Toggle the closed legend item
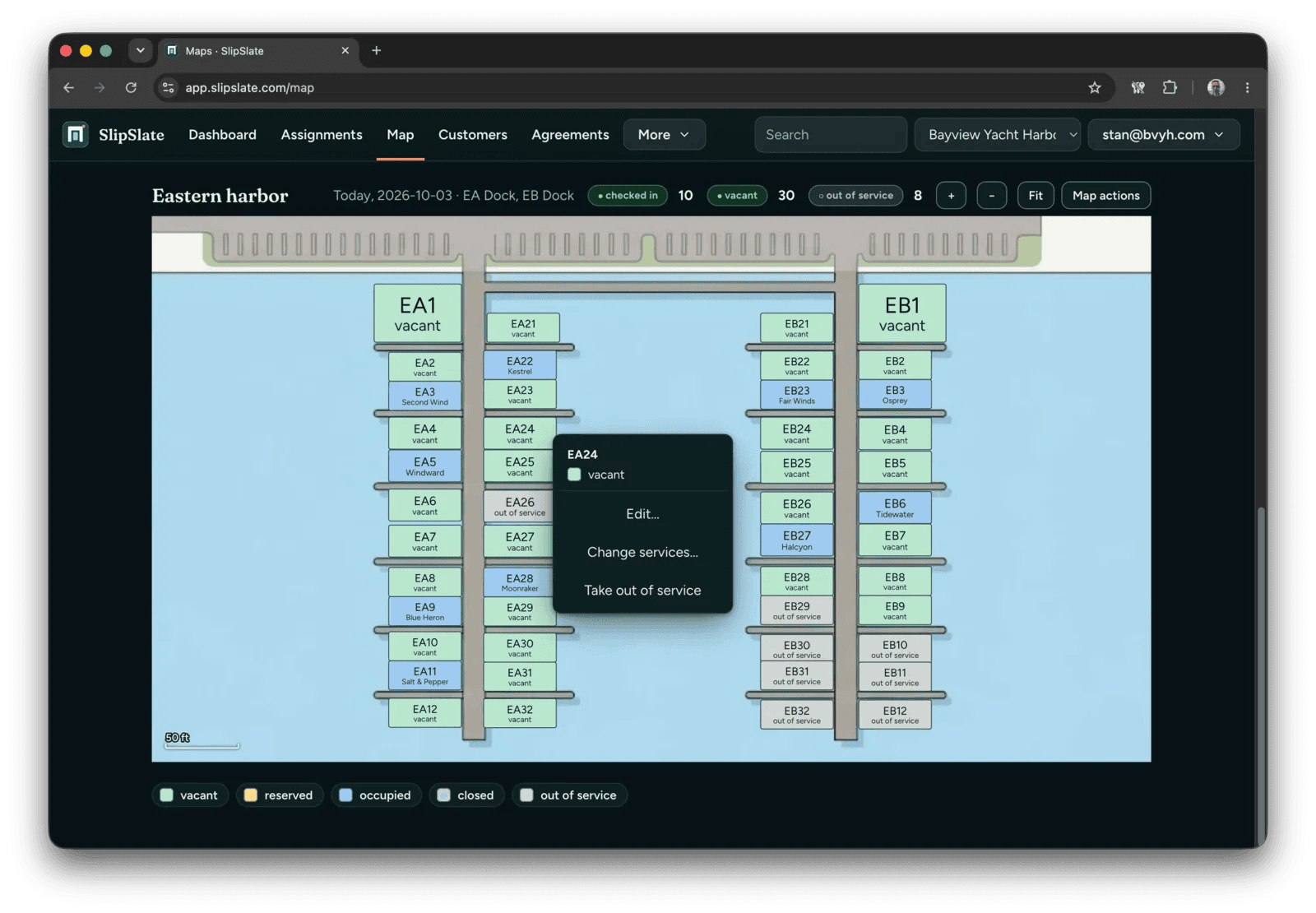 click(466, 795)
